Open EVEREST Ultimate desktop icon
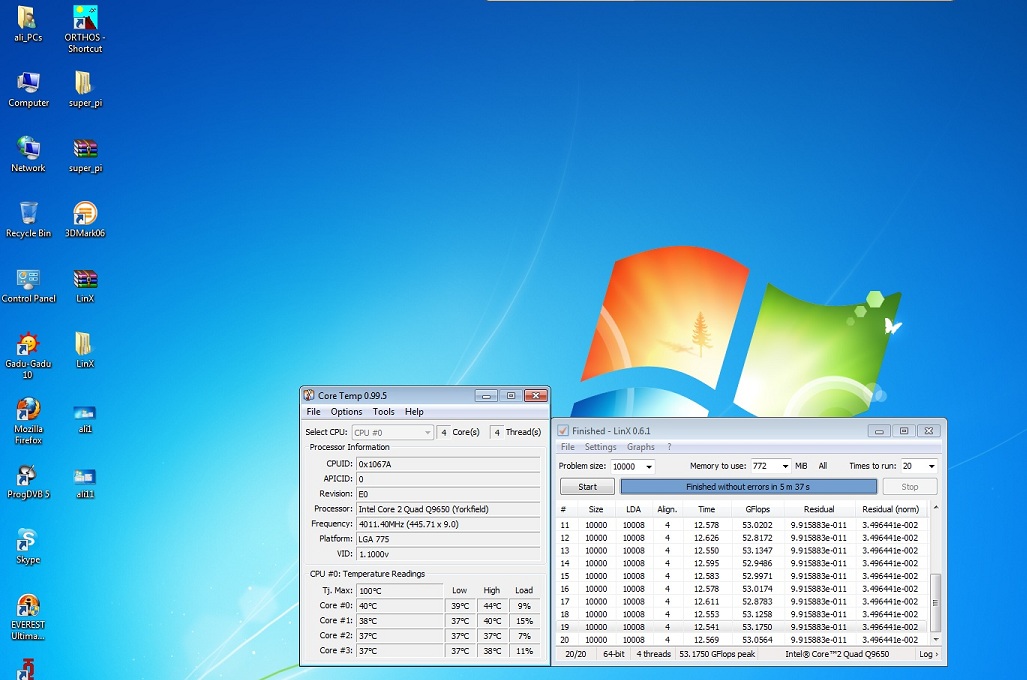The image size is (1027, 680). (x=28, y=617)
